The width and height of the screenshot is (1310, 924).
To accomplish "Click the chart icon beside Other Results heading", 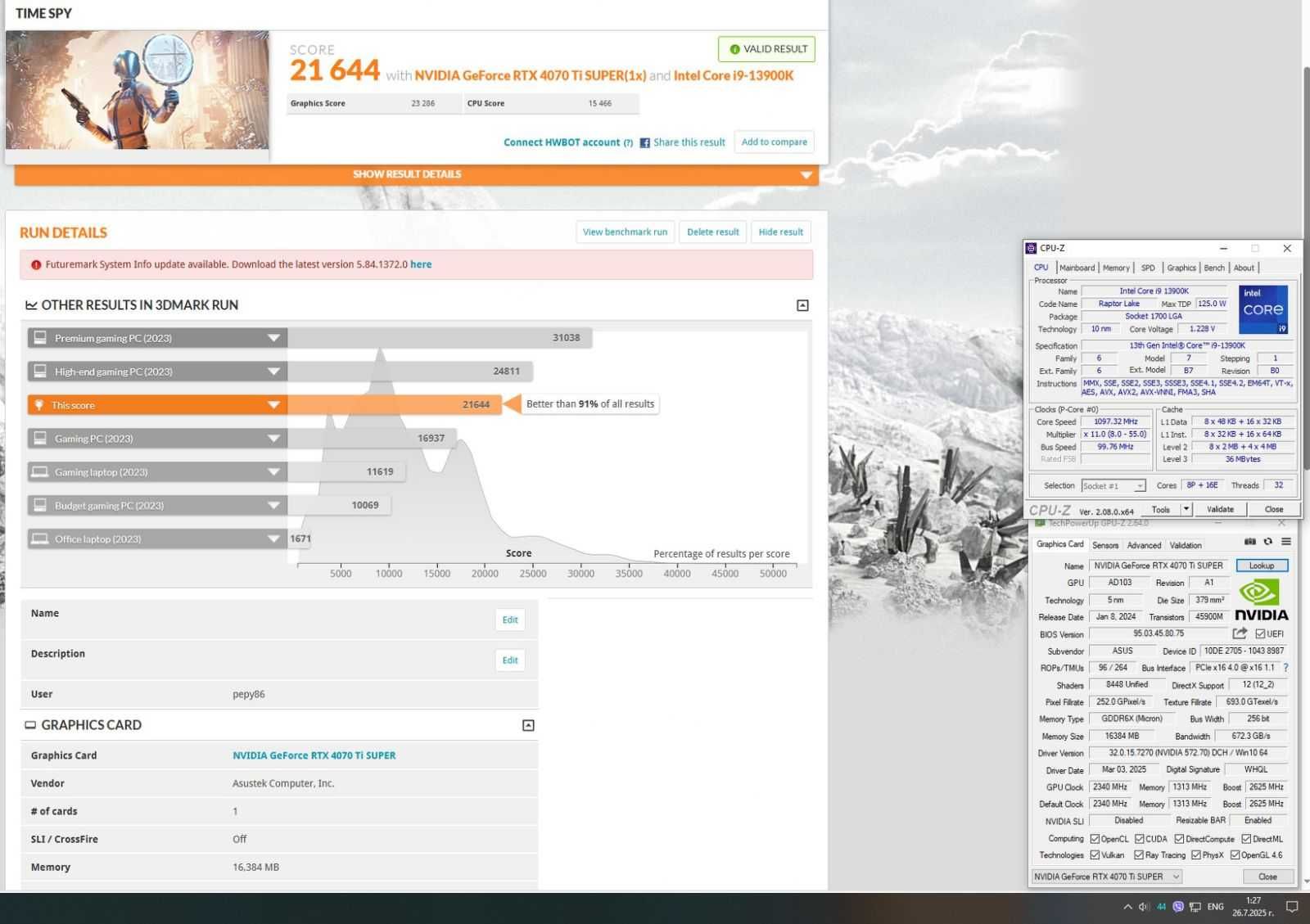I will [31, 304].
